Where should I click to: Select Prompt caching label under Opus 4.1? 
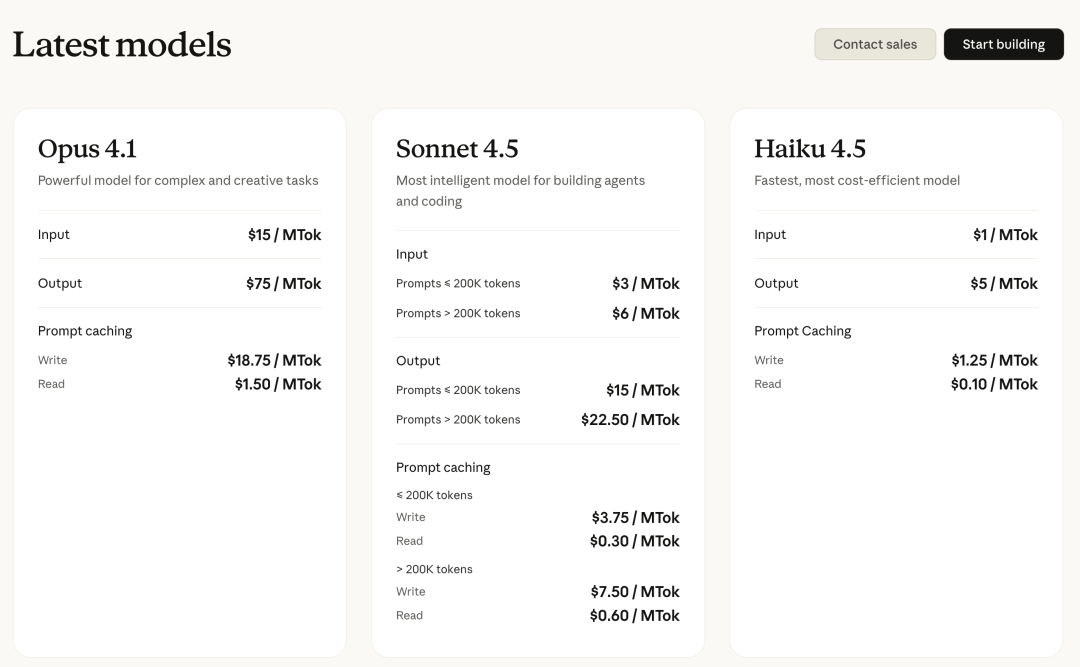click(x=86, y=330)
